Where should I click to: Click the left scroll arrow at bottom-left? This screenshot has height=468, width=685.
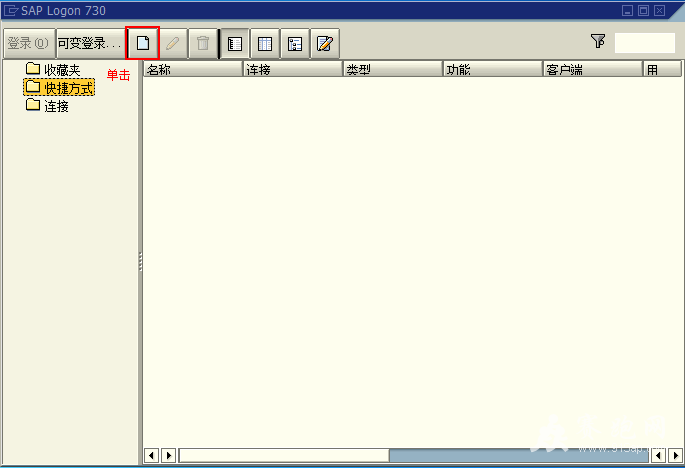pyautogui.click(x=151, y=455)
